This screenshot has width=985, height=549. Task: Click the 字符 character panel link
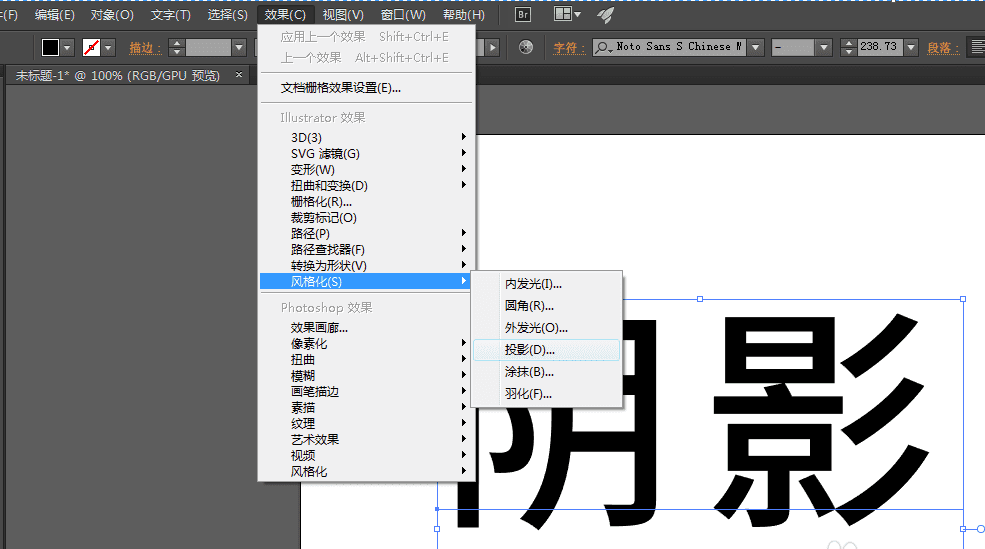[566, 47]
